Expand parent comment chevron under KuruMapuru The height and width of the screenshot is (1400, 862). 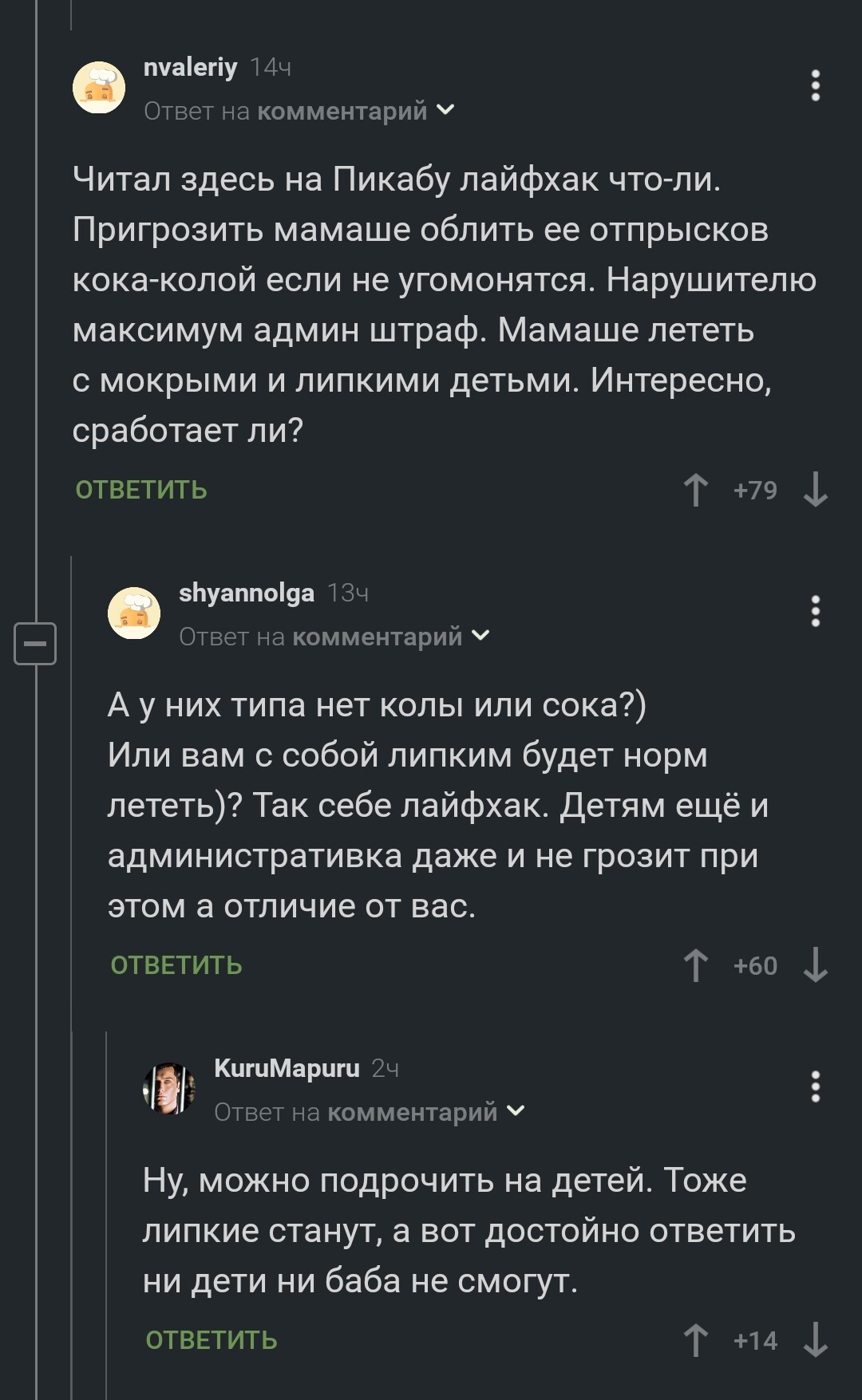tap(516, 1111)
